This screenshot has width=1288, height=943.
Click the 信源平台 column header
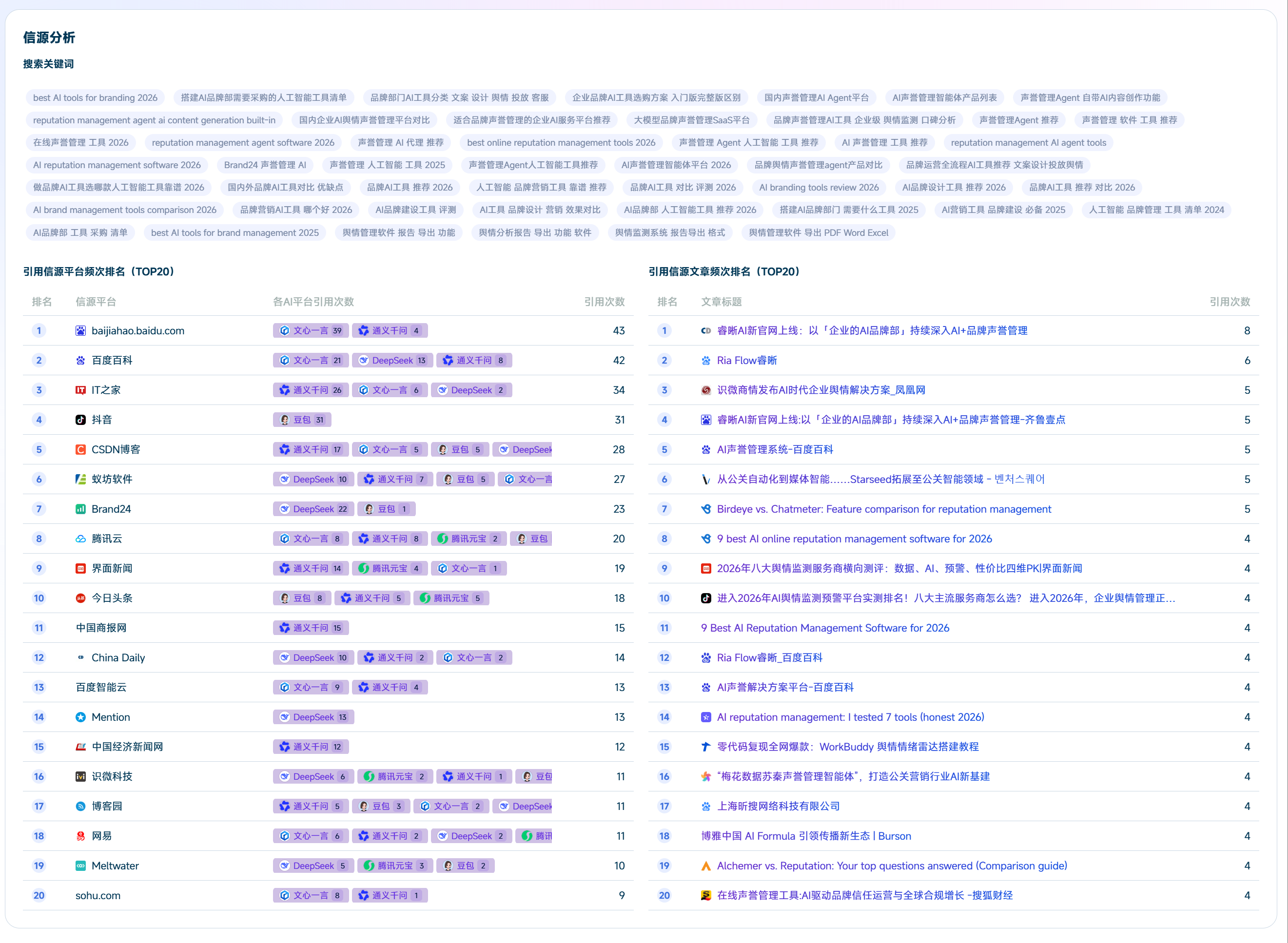tap(96, 301)
